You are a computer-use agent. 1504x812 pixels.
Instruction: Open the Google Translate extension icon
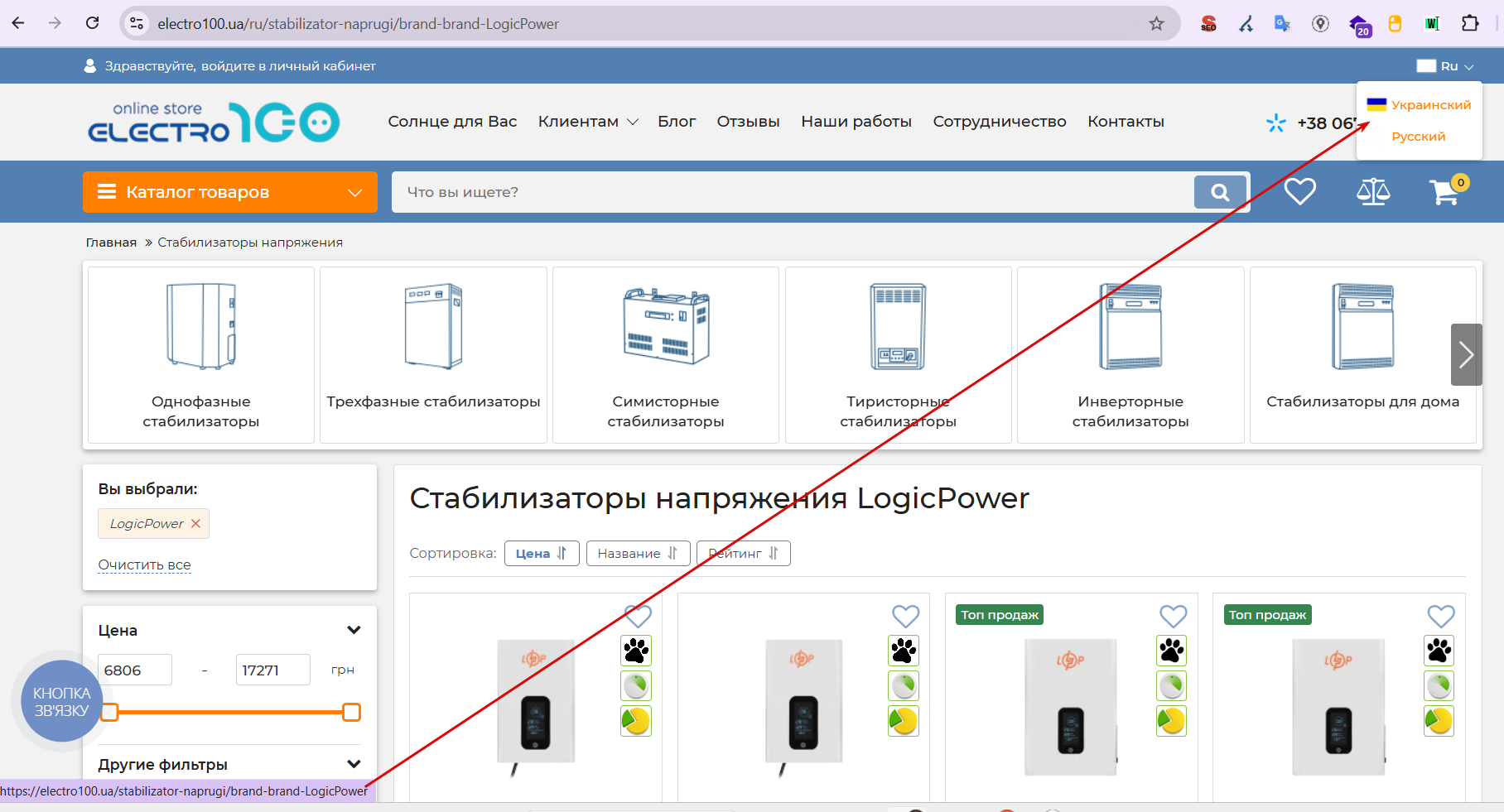[1282, 23]
